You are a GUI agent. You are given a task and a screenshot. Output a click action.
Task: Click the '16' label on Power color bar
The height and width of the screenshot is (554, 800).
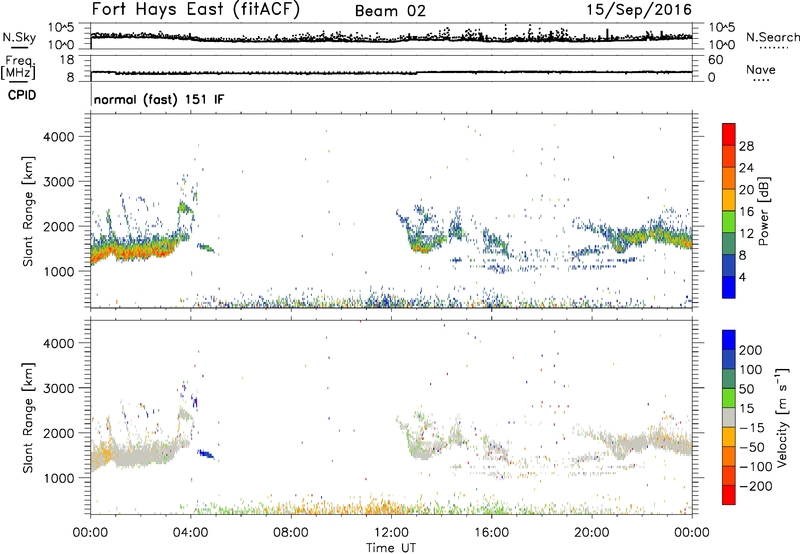tap(746, 212)
